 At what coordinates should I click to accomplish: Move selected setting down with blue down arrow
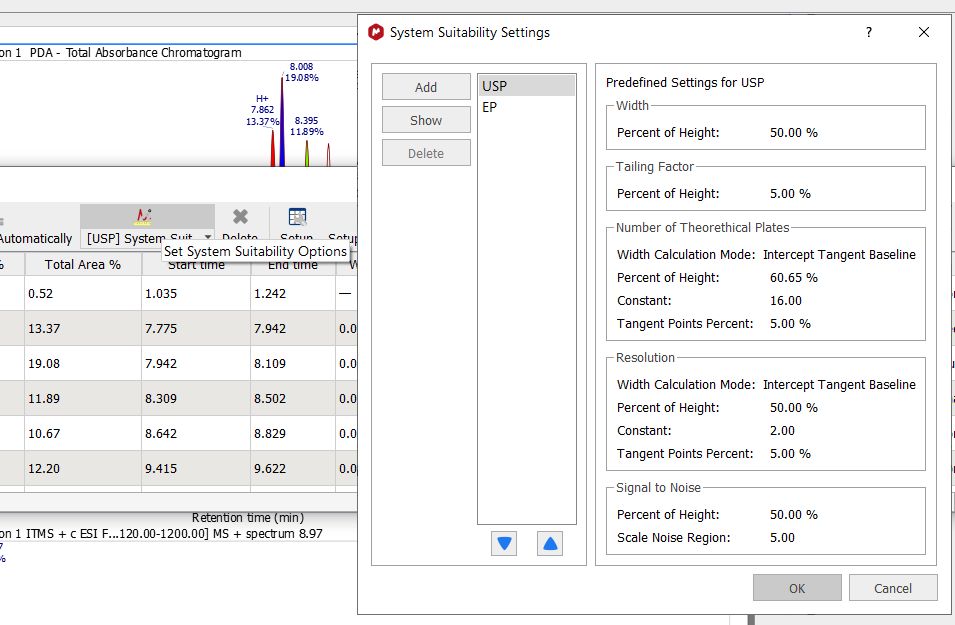tap(504, 543)
